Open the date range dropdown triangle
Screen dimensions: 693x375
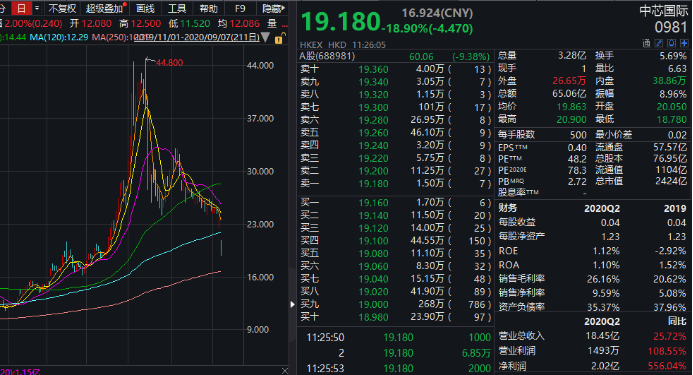[265, 37]
